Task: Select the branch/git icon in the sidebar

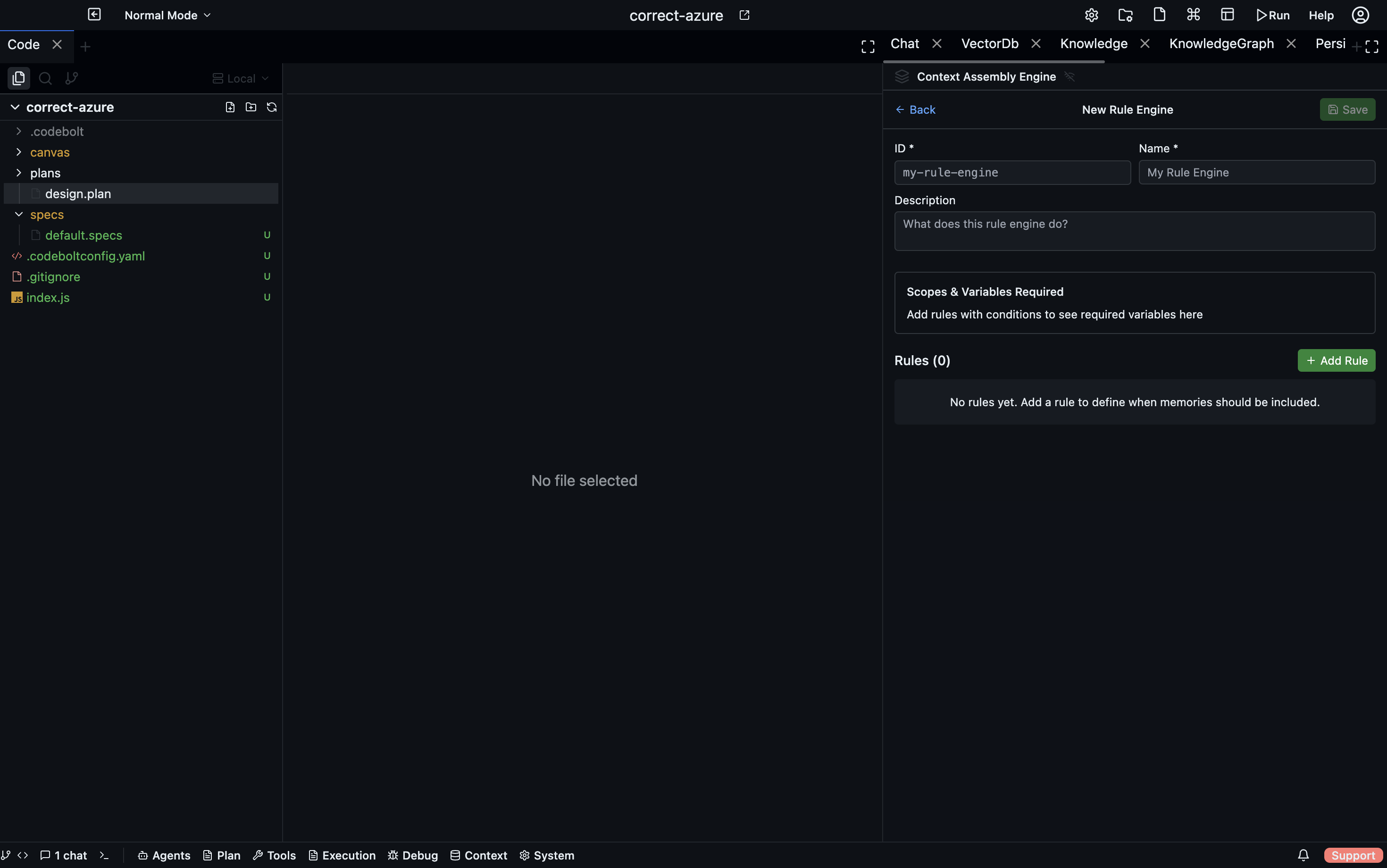Action: click(71, 78)
